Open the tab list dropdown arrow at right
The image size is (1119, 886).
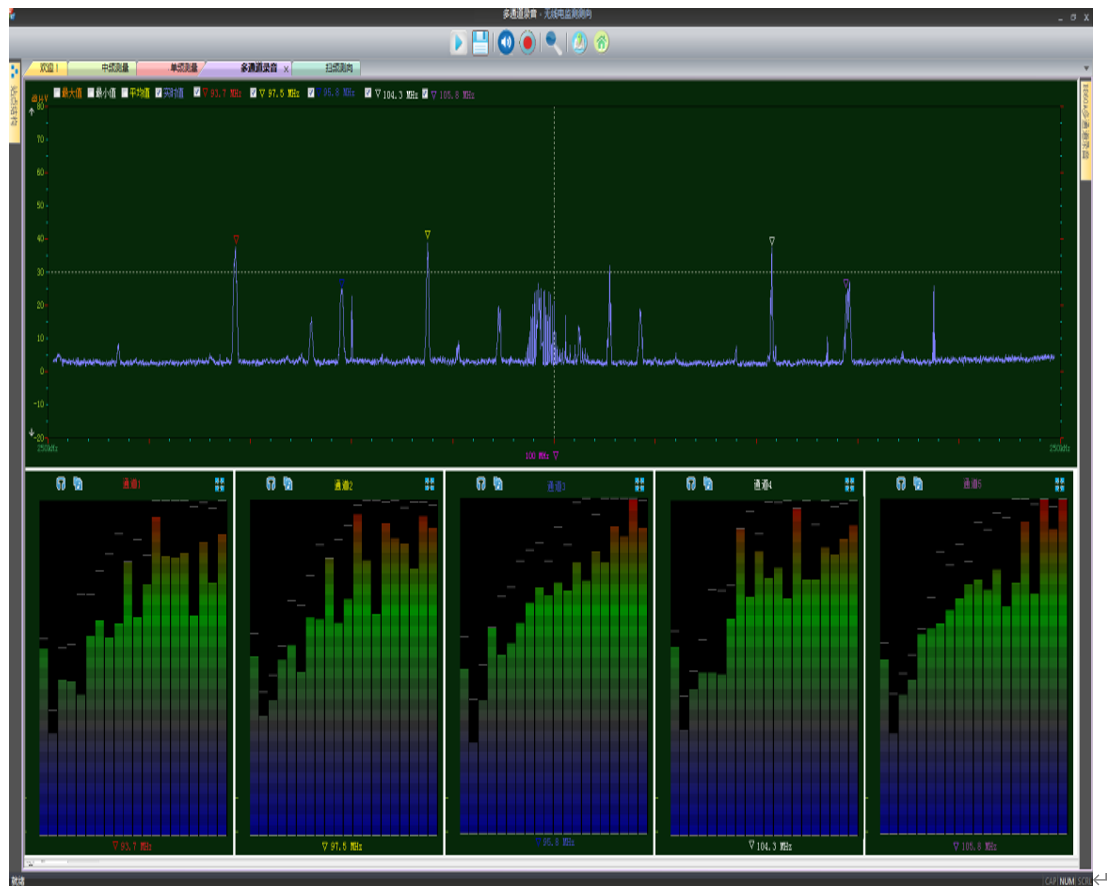[x=1087, y=68]
